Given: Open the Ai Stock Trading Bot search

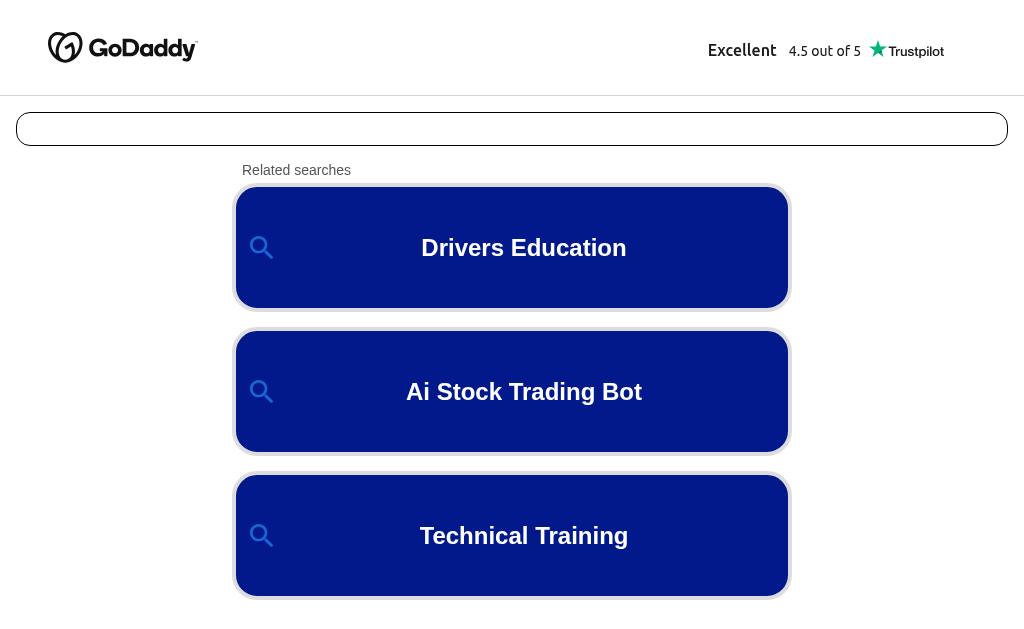Looking at the screenshot, I should [512, 391].
